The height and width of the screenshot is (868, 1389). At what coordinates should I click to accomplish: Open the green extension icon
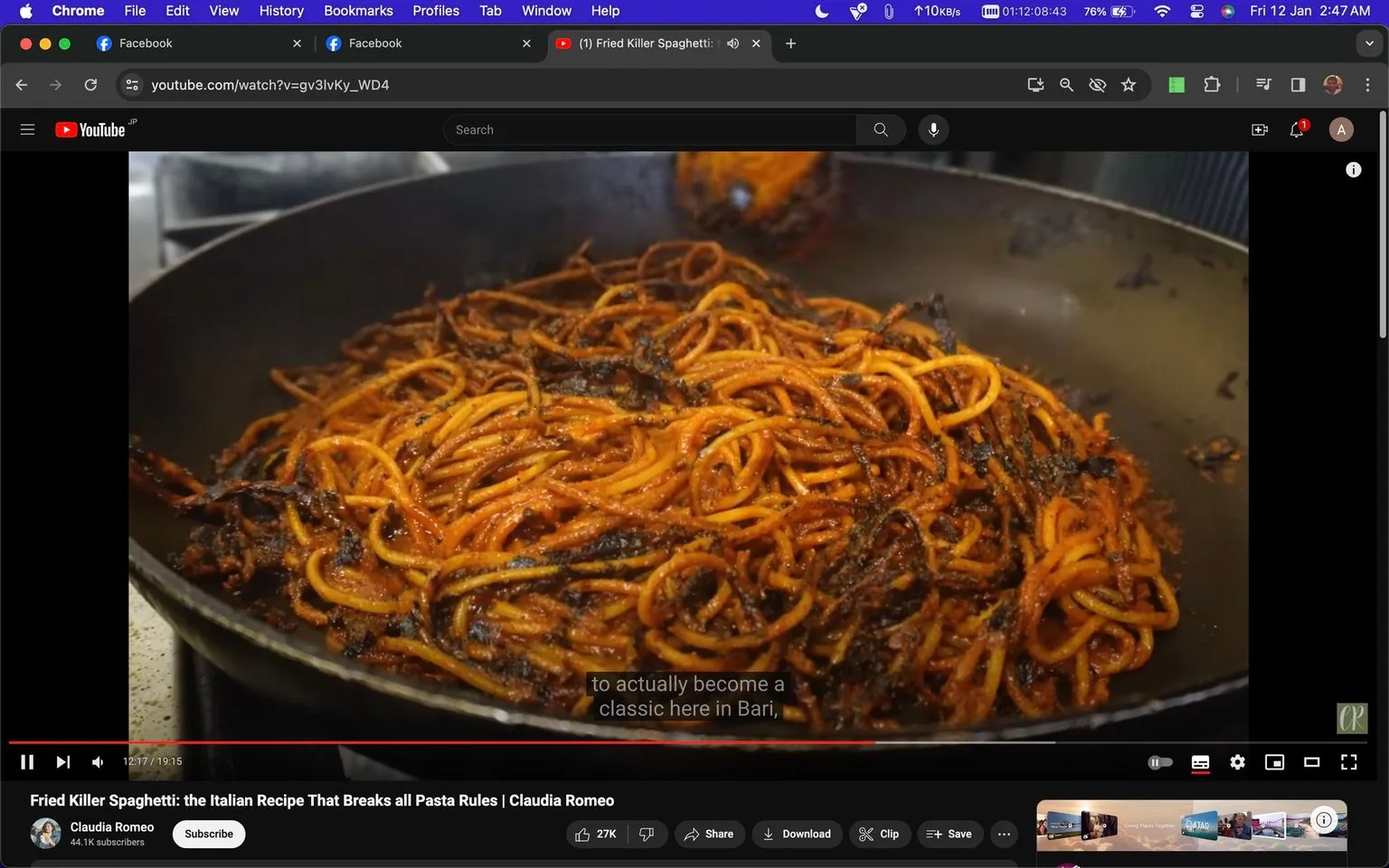pyautogui.click(x=1176, y=84)
